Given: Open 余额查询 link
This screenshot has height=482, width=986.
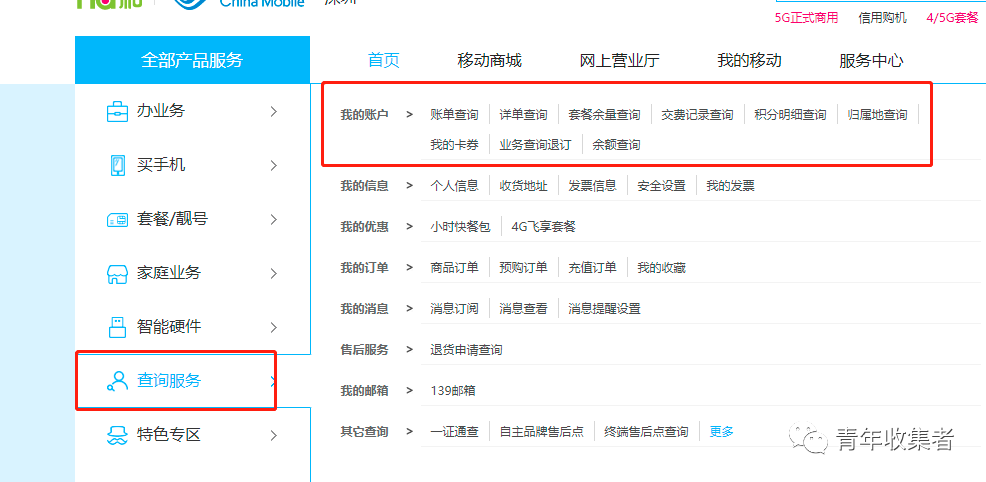Looking at the screenshot, I should click(x=616, y=145).
